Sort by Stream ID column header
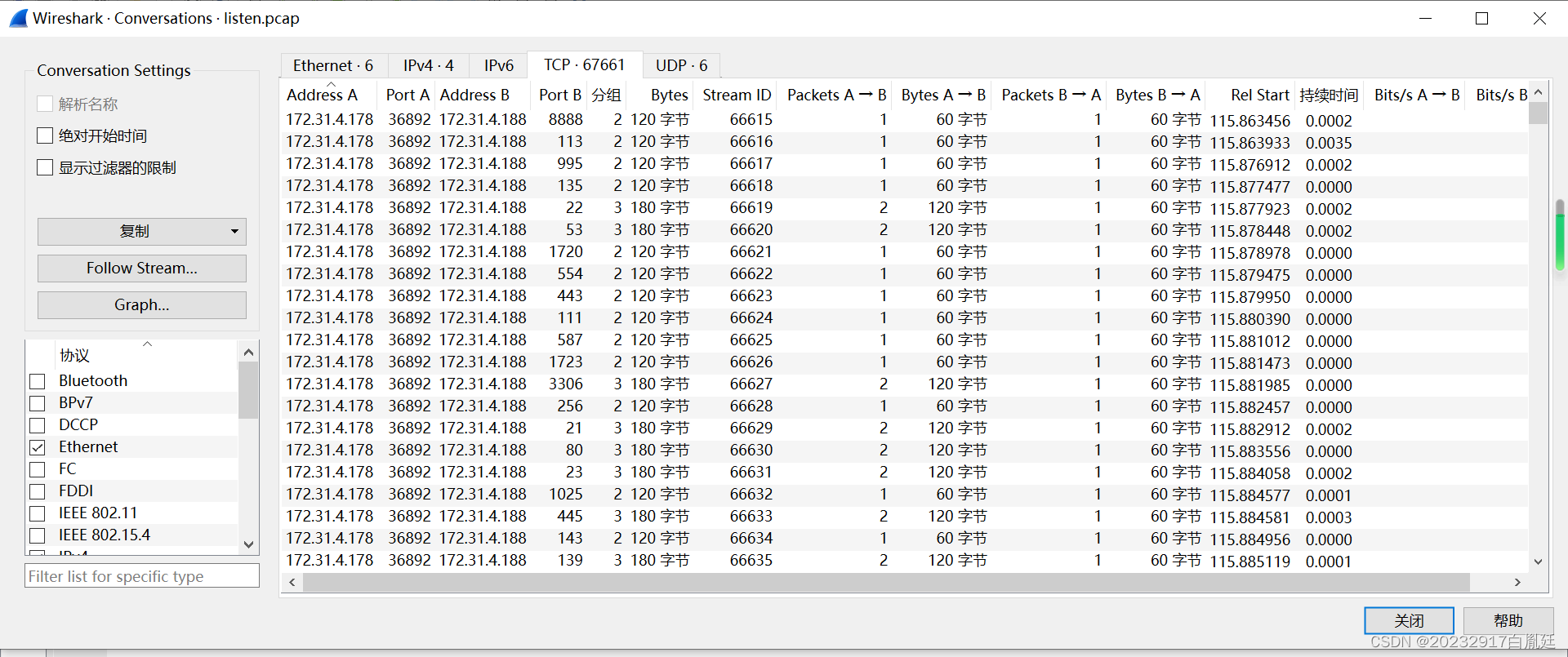Image resolution: width=1568 pixels, height=657 pixels. point(737,95)
